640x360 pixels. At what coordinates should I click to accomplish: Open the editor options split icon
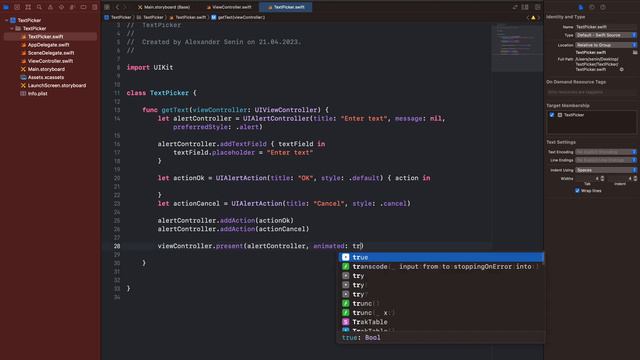click(525, 7)
